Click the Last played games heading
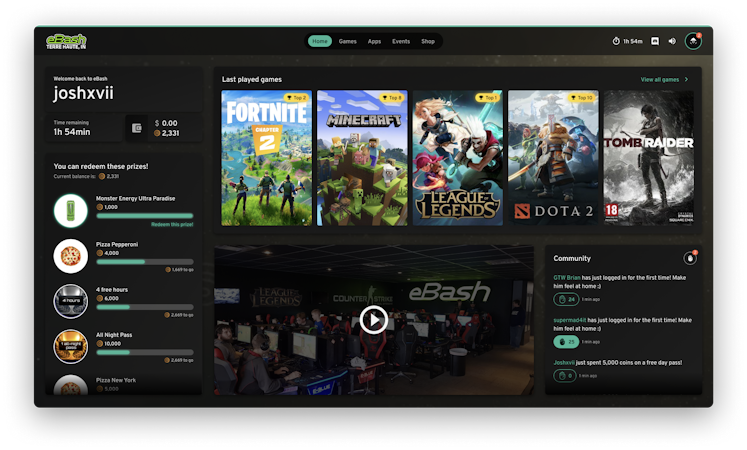 [x=252, y=80]
